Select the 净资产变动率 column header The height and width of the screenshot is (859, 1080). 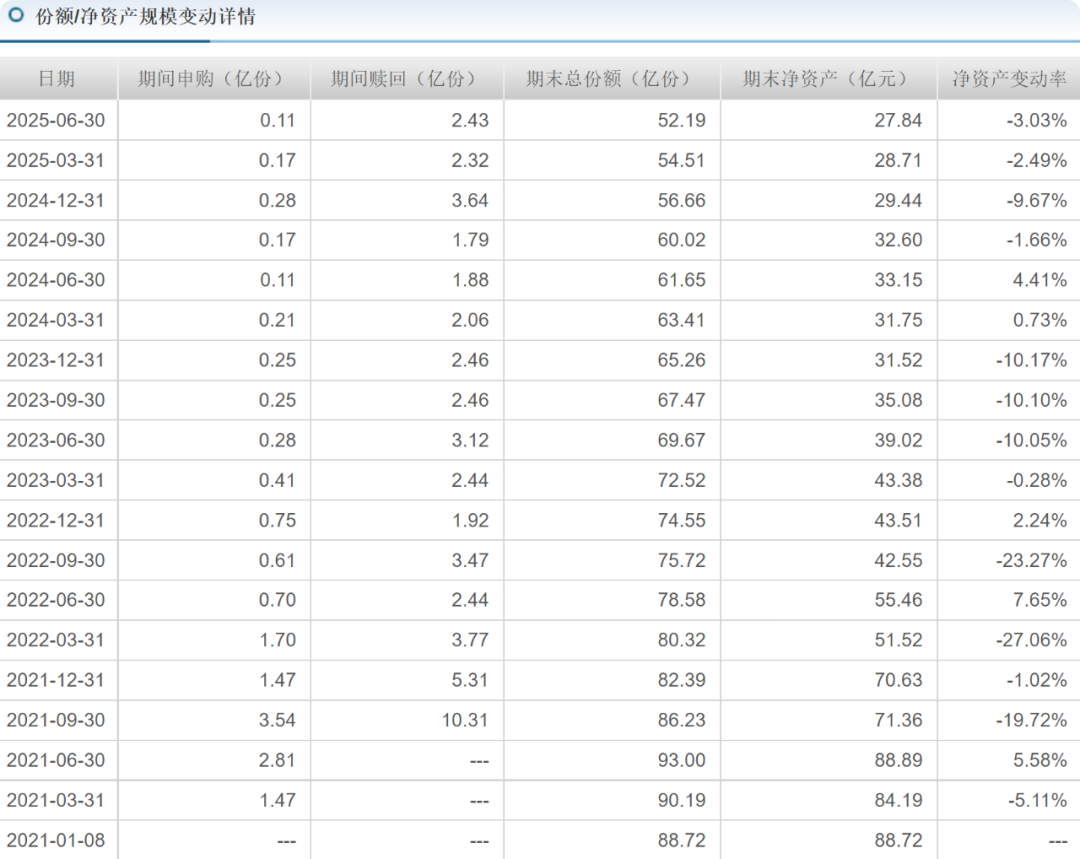point(1008,79)
